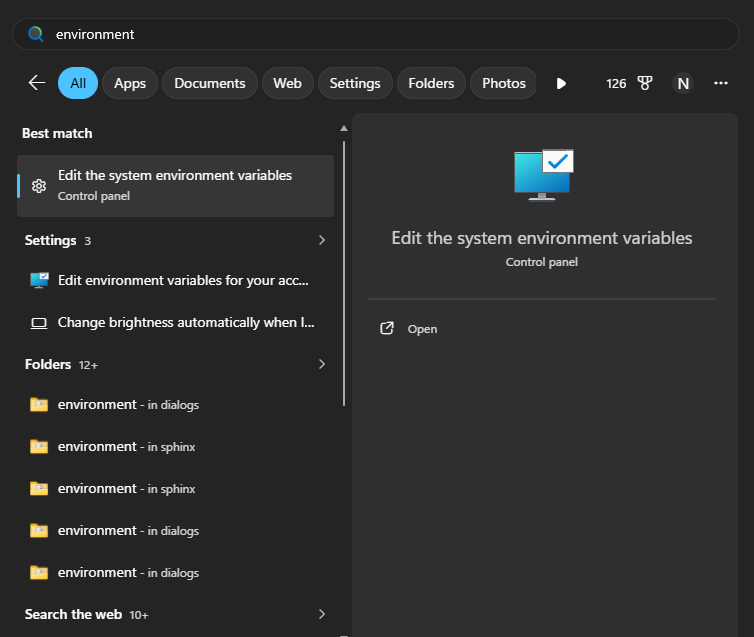
Task: Click scroll-up arrow of results list
Action: click(344, 128)
